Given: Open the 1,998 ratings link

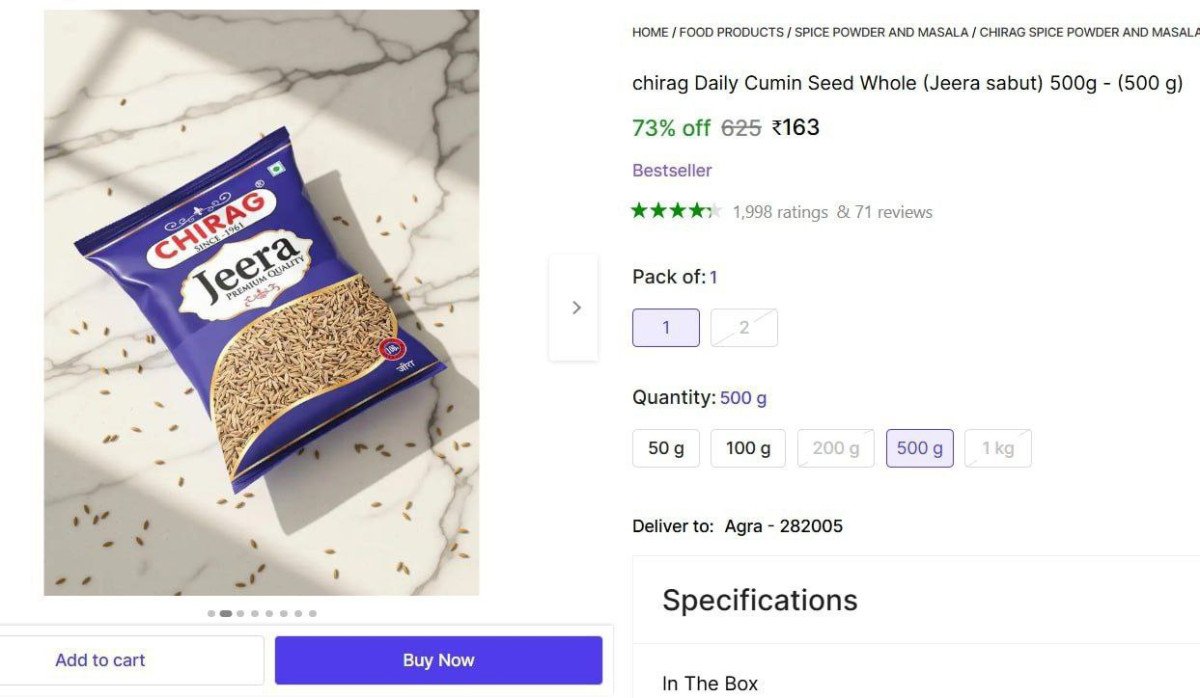Looking at the screenshot, I should tap(780, 212).
